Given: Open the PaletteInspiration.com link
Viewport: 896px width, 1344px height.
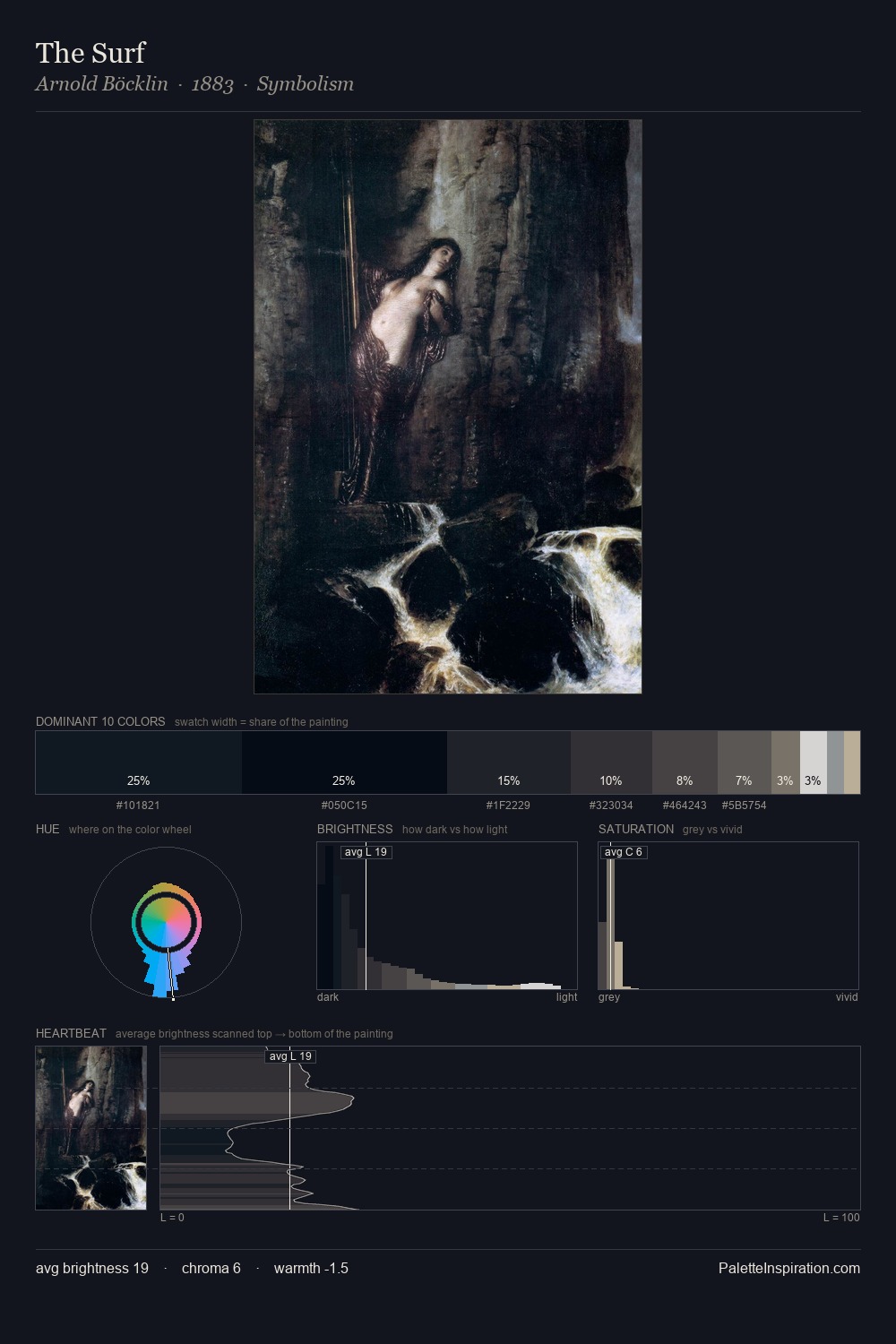Looking at the screenshot, I should (x=789, y=1268).
